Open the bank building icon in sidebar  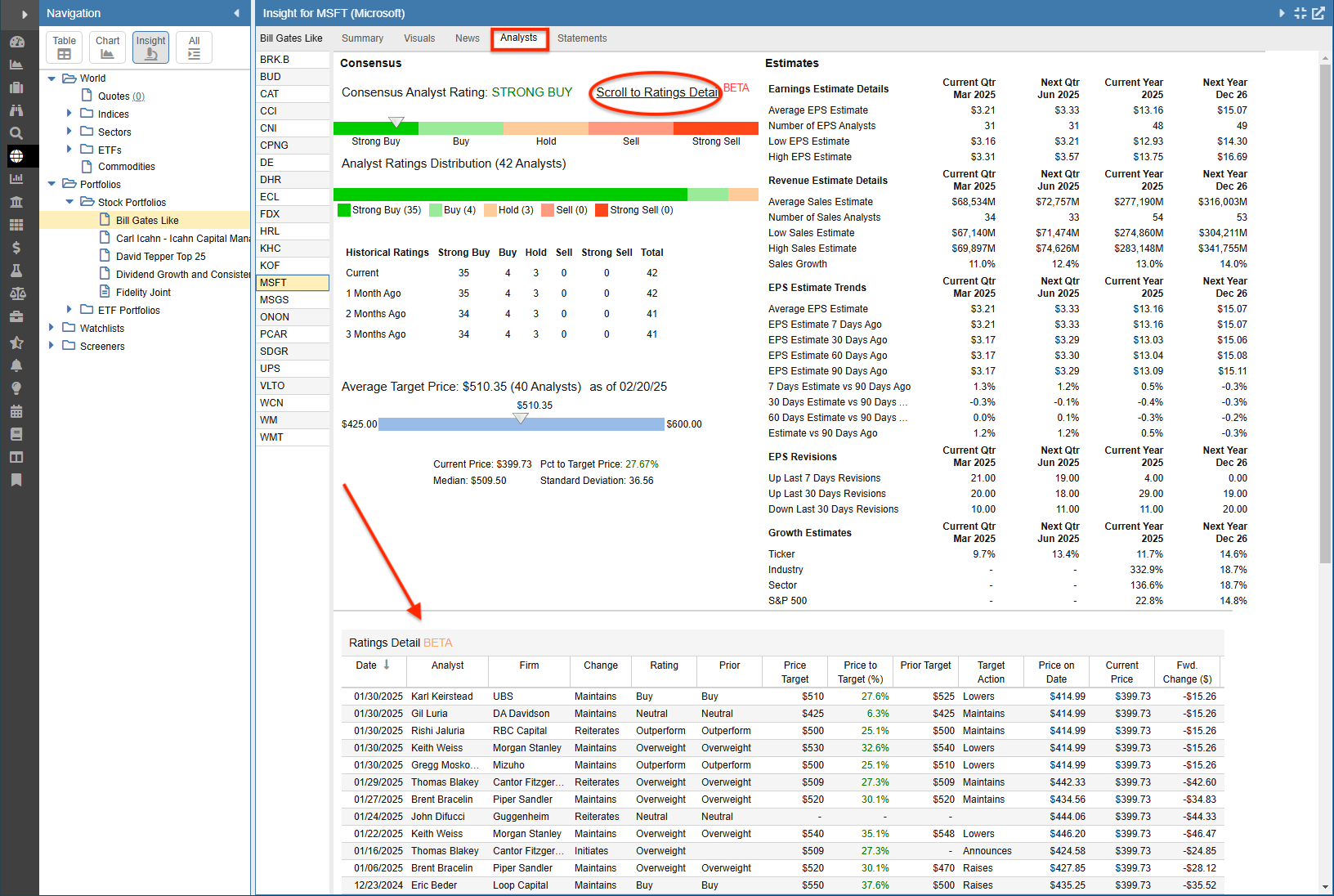(x=16, y=202)
